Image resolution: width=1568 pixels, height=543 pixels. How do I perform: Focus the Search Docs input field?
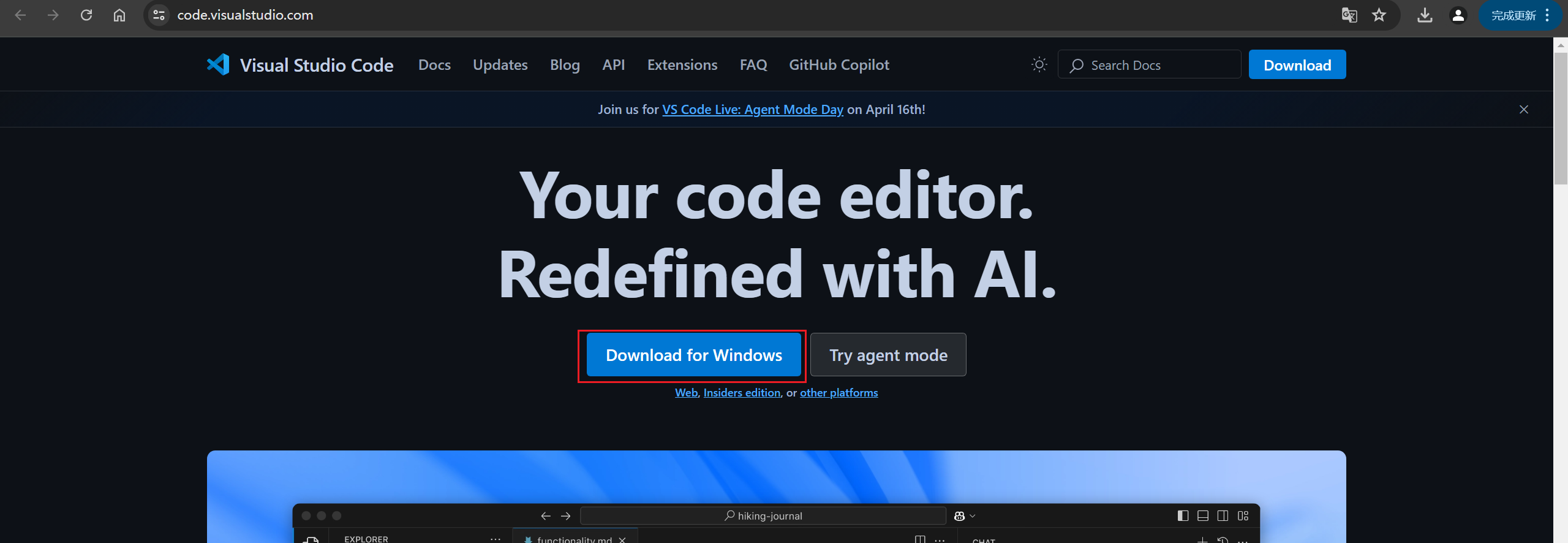(1149, 64)
